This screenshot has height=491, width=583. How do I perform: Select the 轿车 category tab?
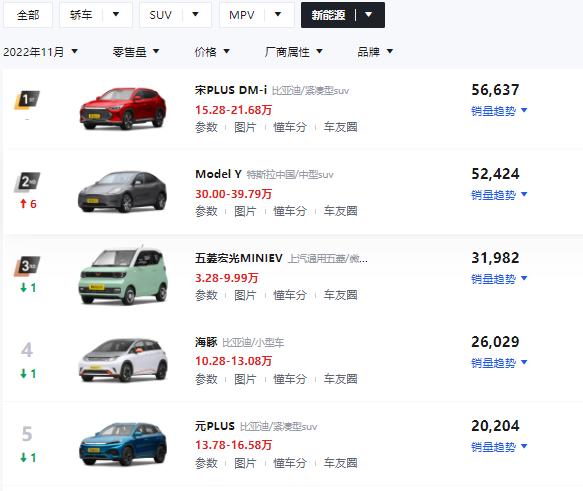tap(81, 15)
